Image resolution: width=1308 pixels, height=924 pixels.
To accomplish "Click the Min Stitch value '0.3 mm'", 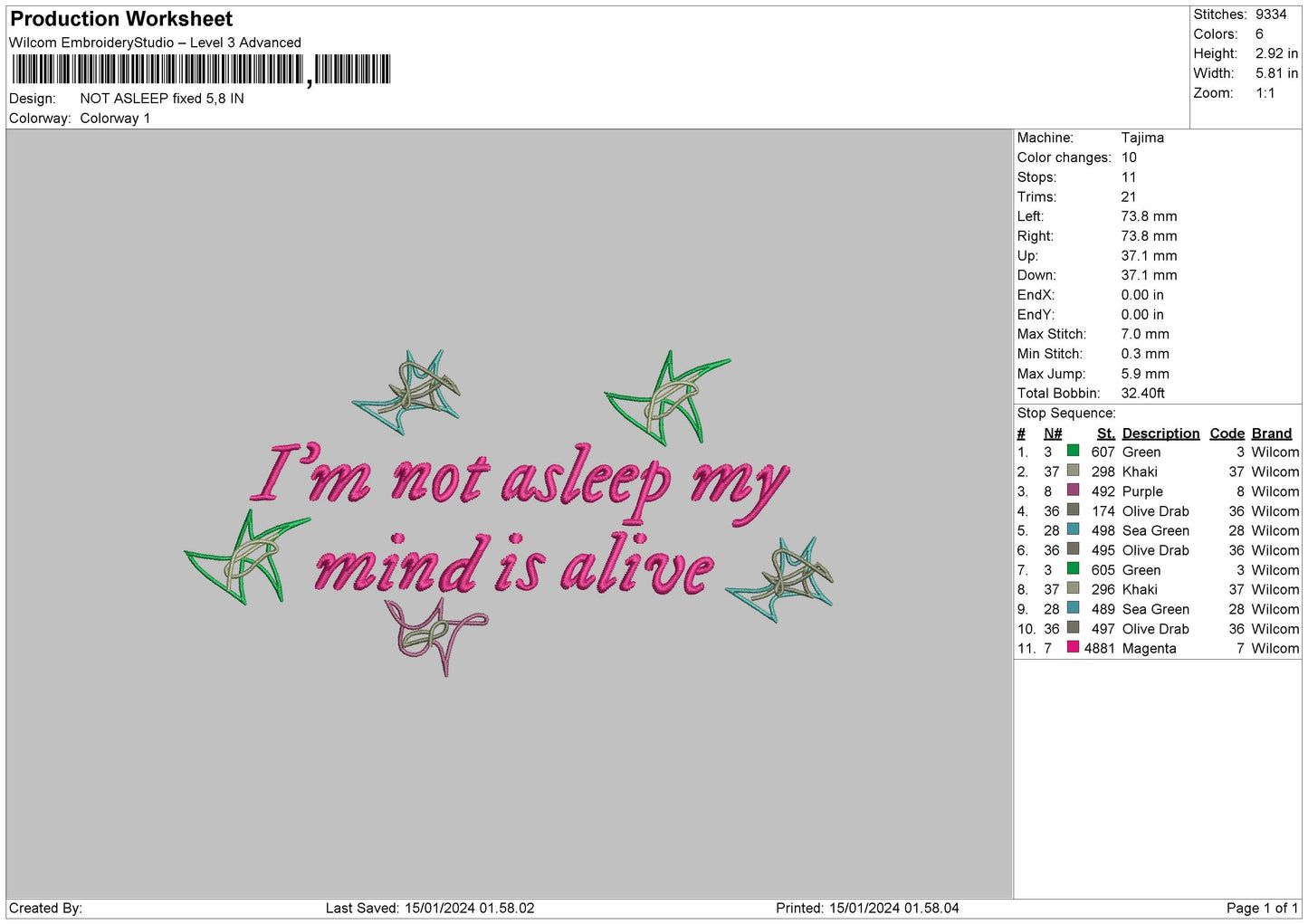I will [1145, 354].
